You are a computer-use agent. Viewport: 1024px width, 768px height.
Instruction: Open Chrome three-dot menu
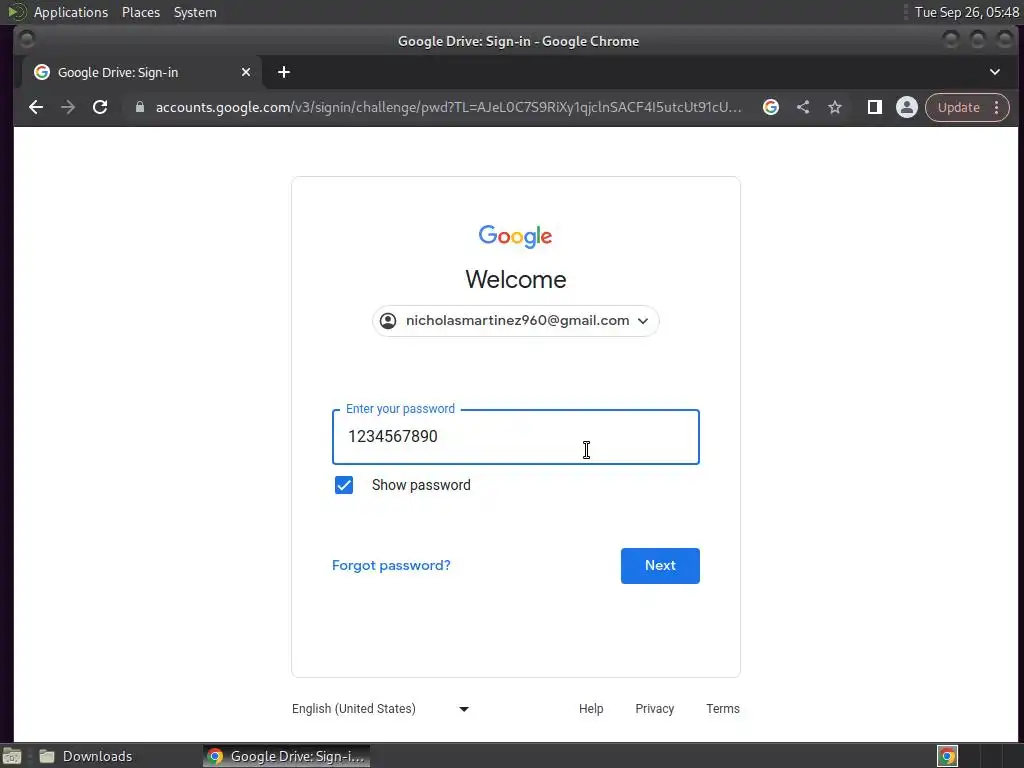coord(997,107)
